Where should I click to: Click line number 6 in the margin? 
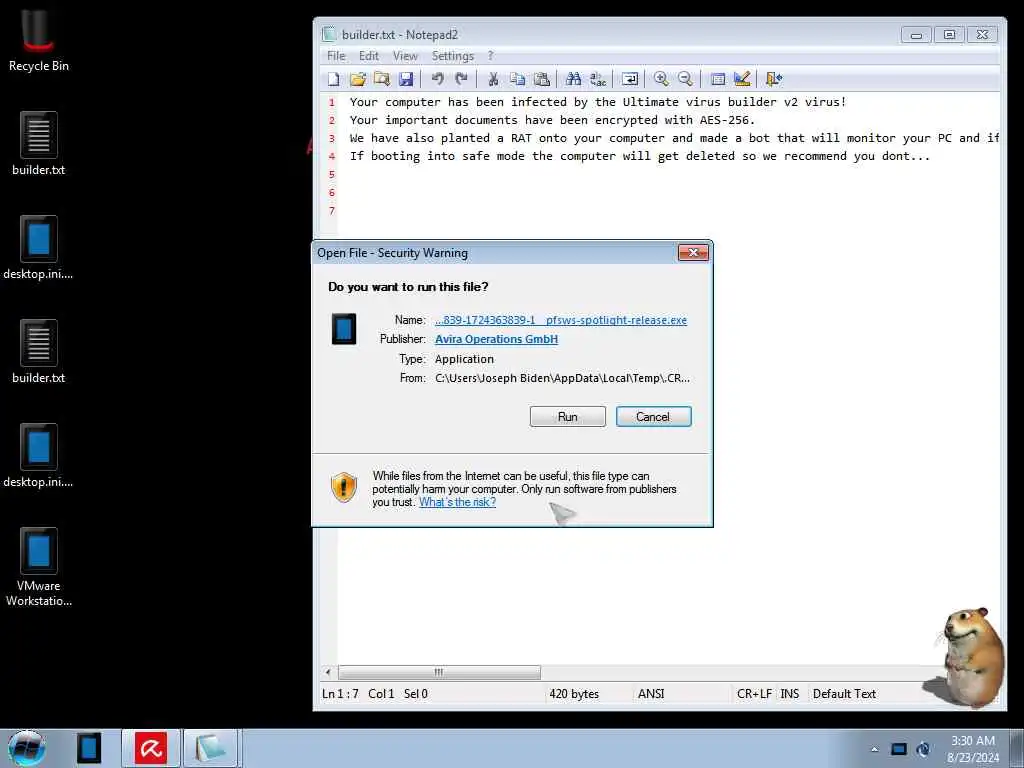click(x=332, y=193)
